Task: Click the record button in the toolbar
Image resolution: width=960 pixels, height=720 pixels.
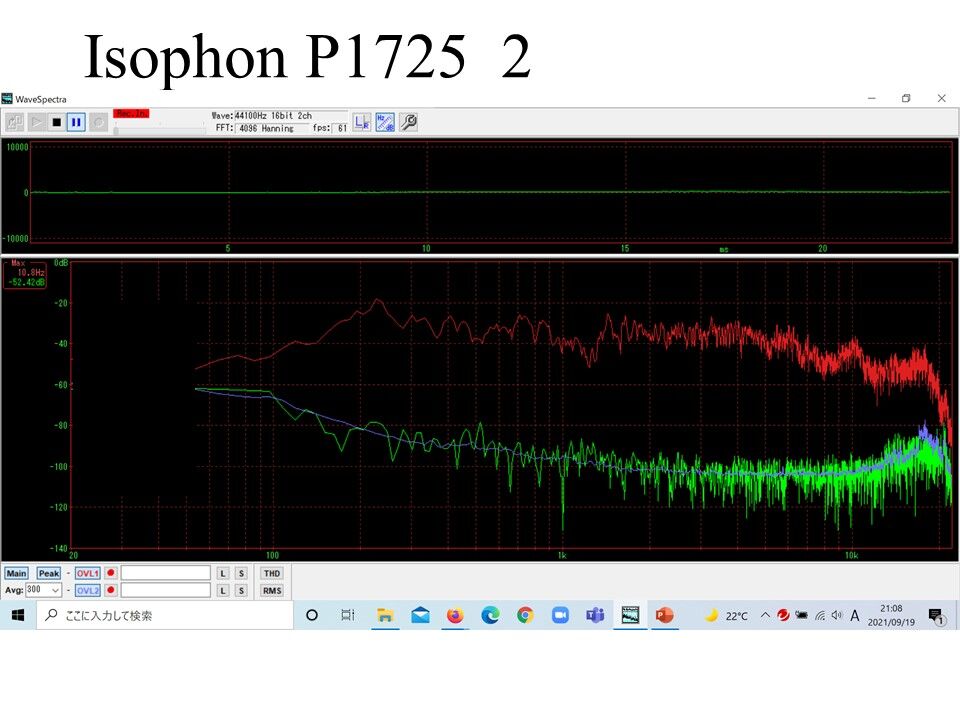Action: 98,122
